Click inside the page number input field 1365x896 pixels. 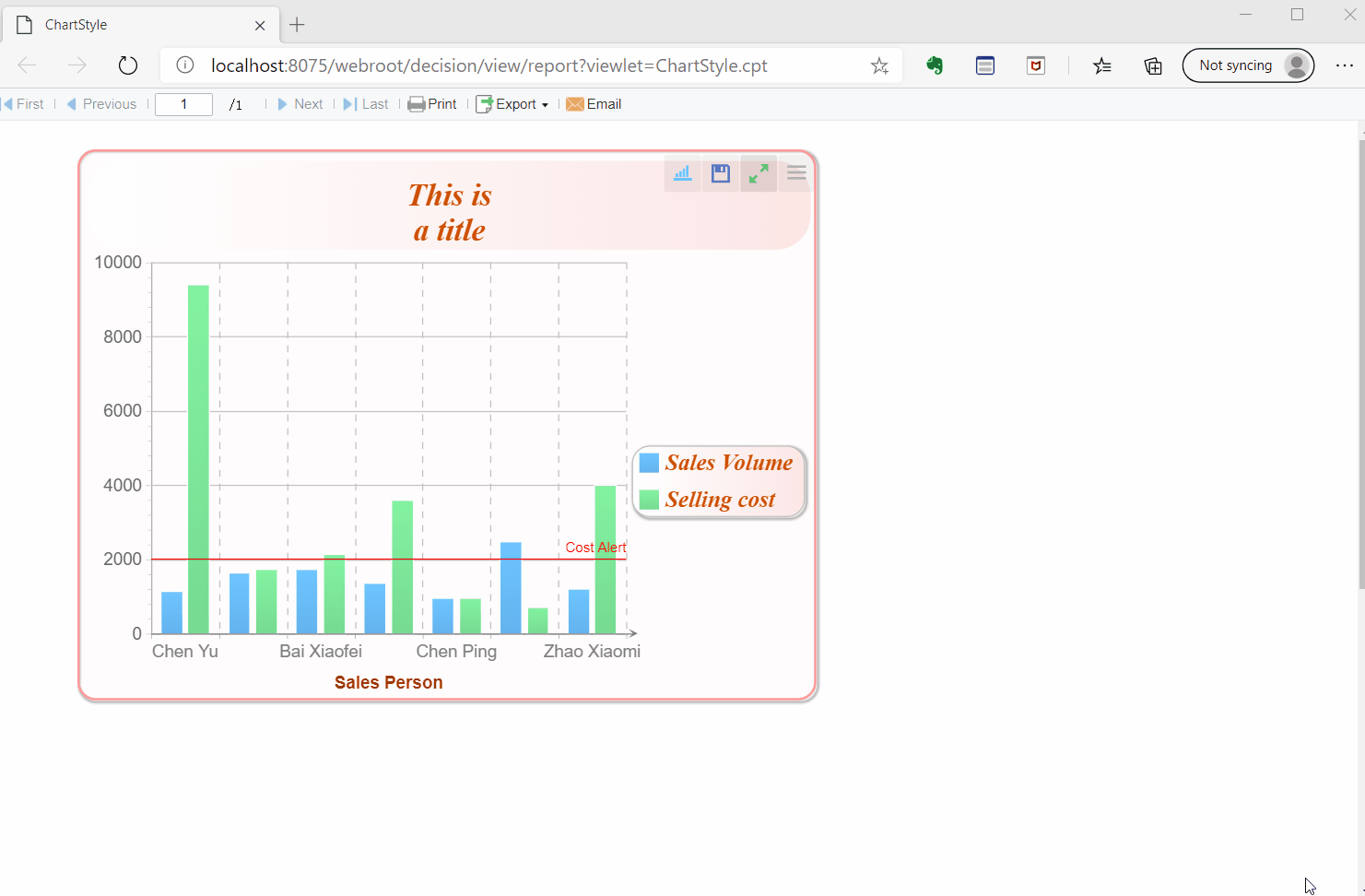click(x=183, y=103)
